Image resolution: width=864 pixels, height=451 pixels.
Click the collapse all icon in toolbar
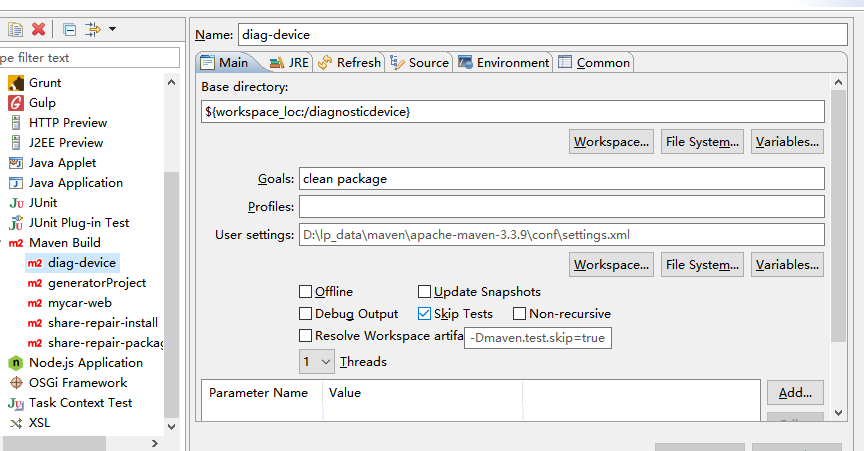(x=69, y=29)
